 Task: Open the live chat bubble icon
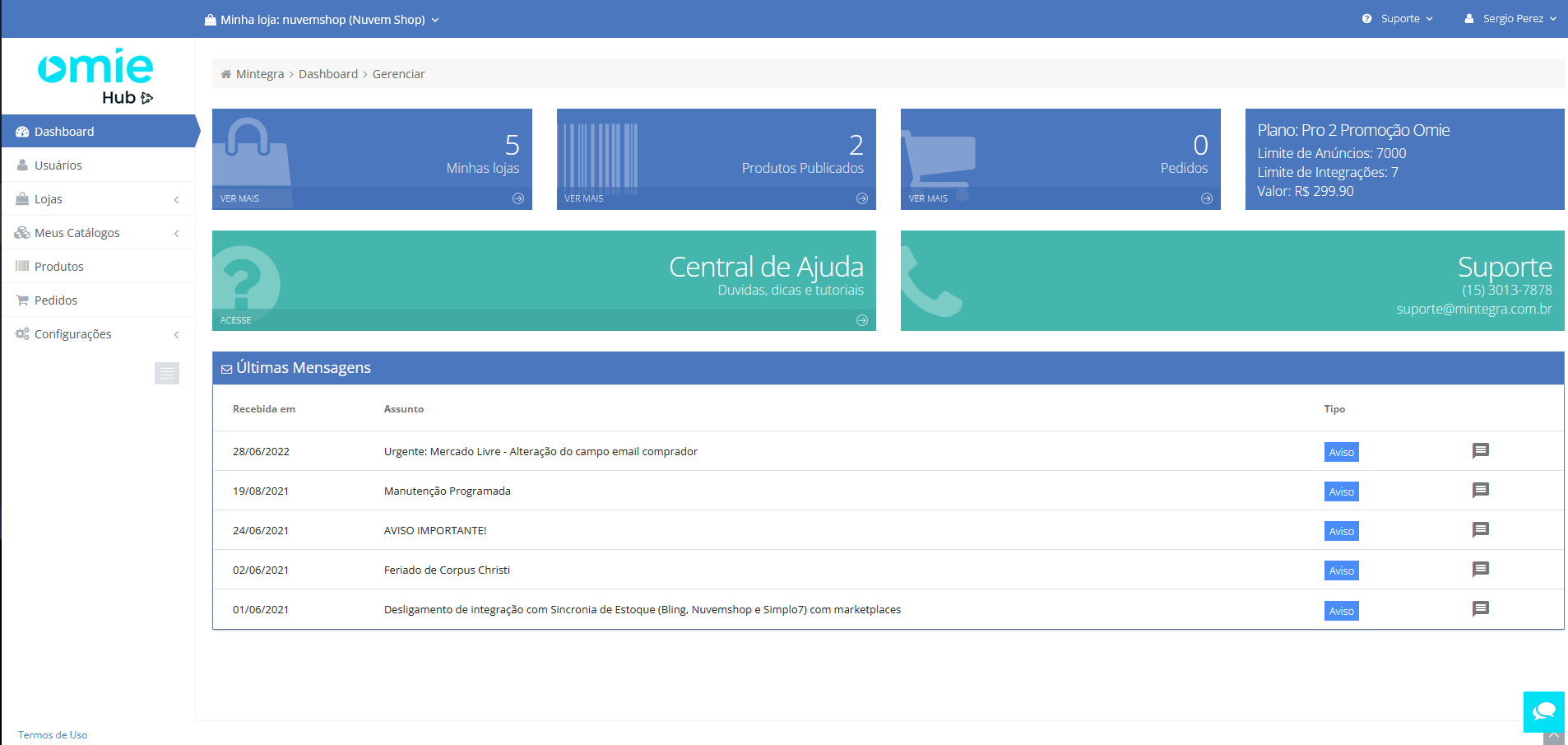[1543, 711]
